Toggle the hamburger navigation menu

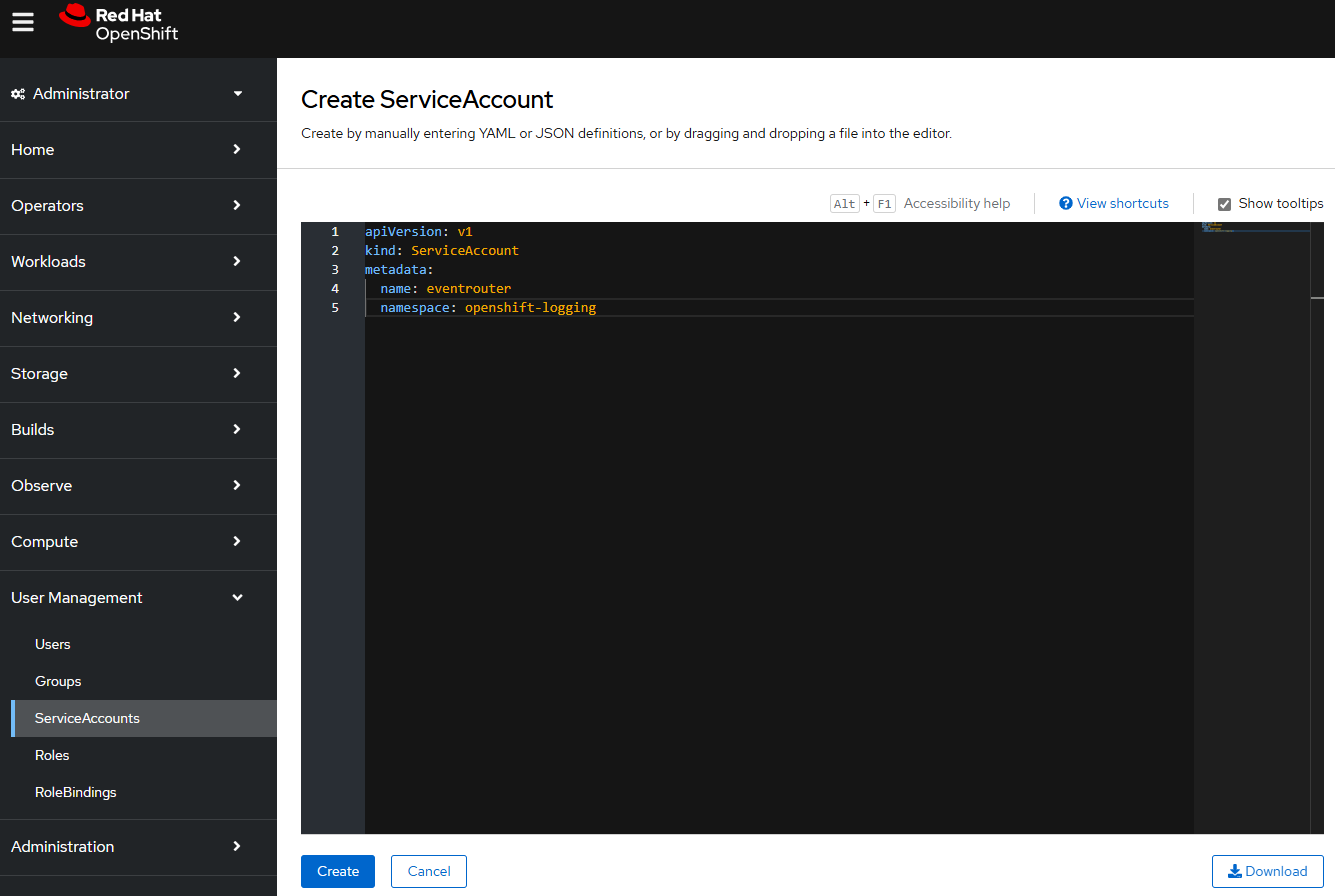click(x=23, y=22)
